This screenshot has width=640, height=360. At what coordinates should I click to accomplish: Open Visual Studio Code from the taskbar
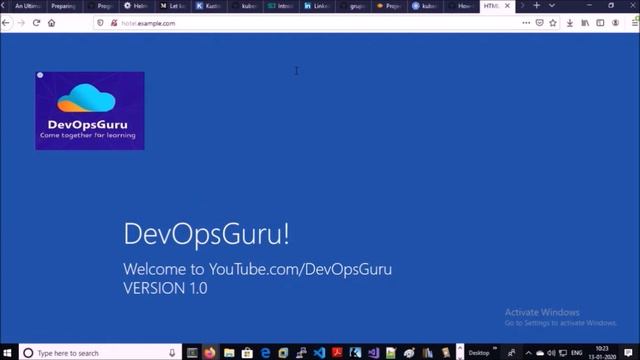coord(319,353)
